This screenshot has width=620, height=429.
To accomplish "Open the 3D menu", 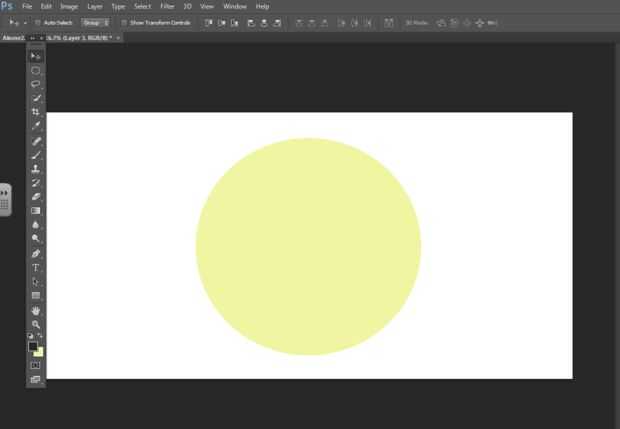I will [x=187, y=6].
